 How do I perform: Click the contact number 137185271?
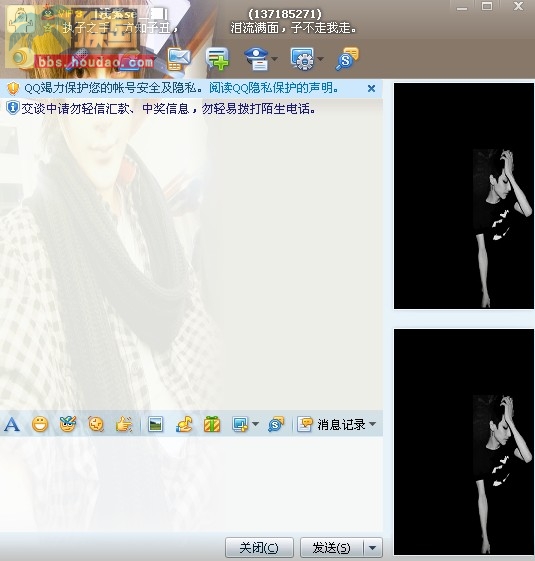click(285, 14)
